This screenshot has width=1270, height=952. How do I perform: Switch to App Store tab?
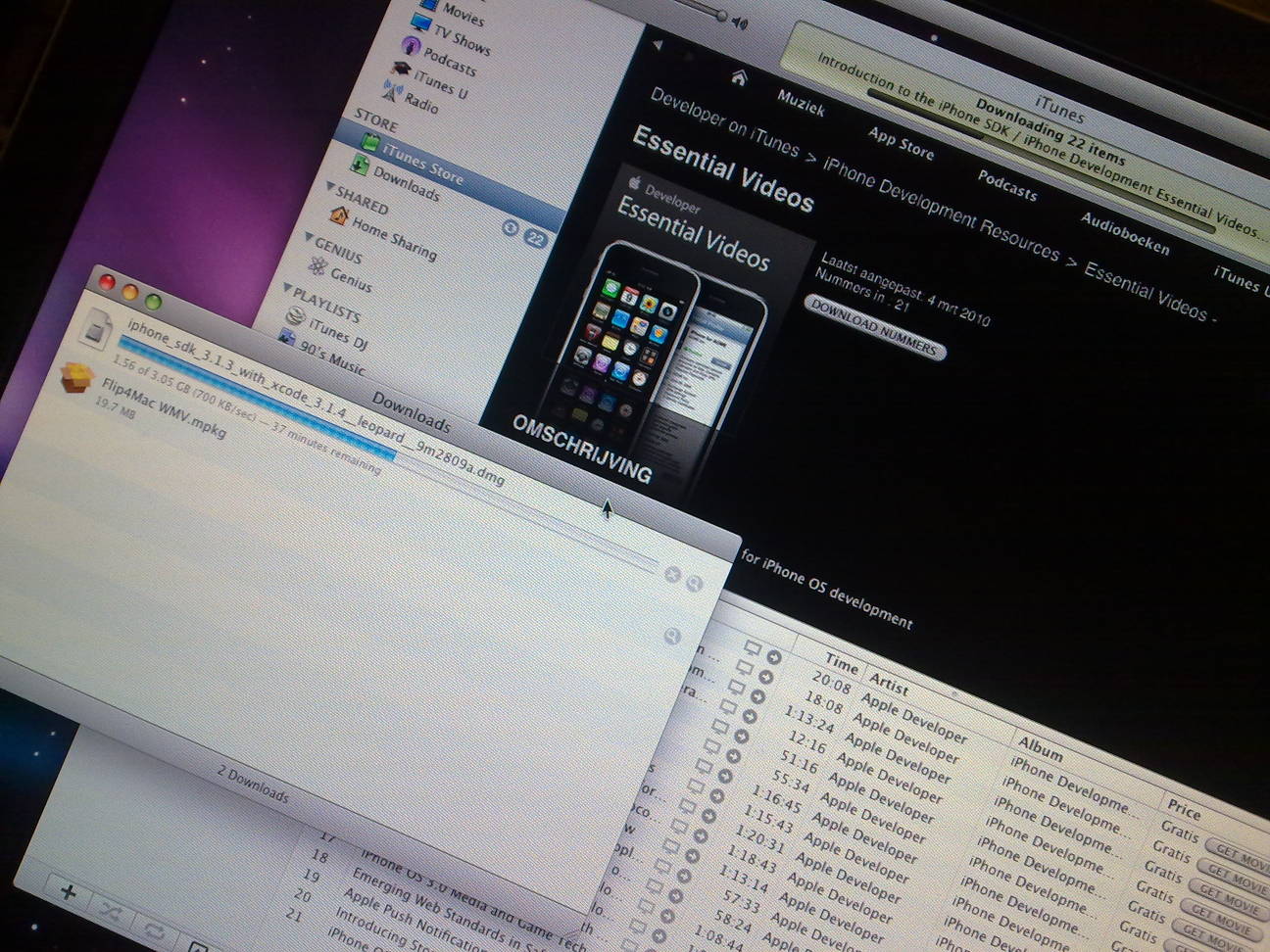click(x=901, y=144)
